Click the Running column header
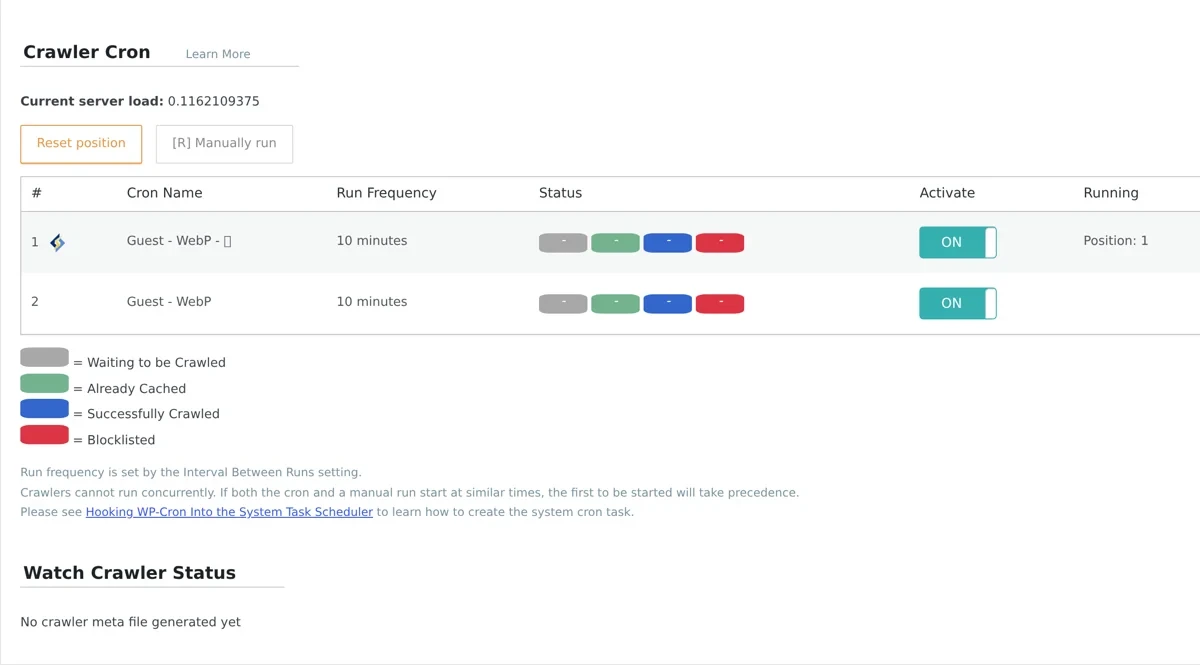The width and height of the screenshot is (1200, 665). [x=1111, y=193]
